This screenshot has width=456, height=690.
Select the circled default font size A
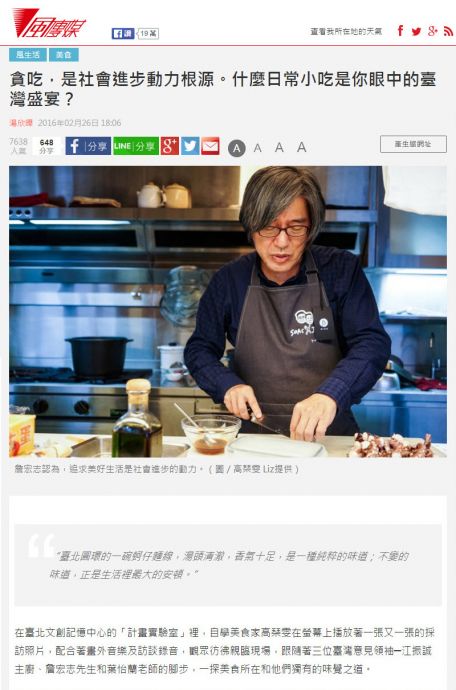tap(237, 148)
